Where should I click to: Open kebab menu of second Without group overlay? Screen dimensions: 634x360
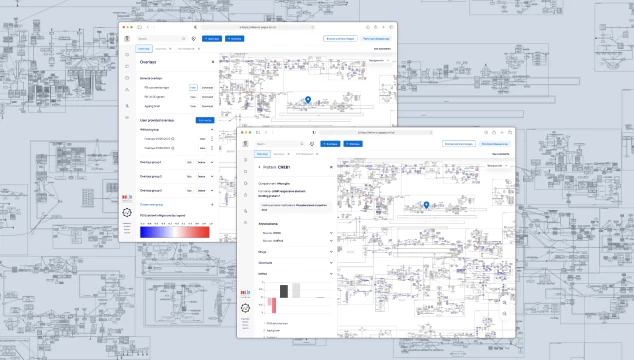point(212,148)
